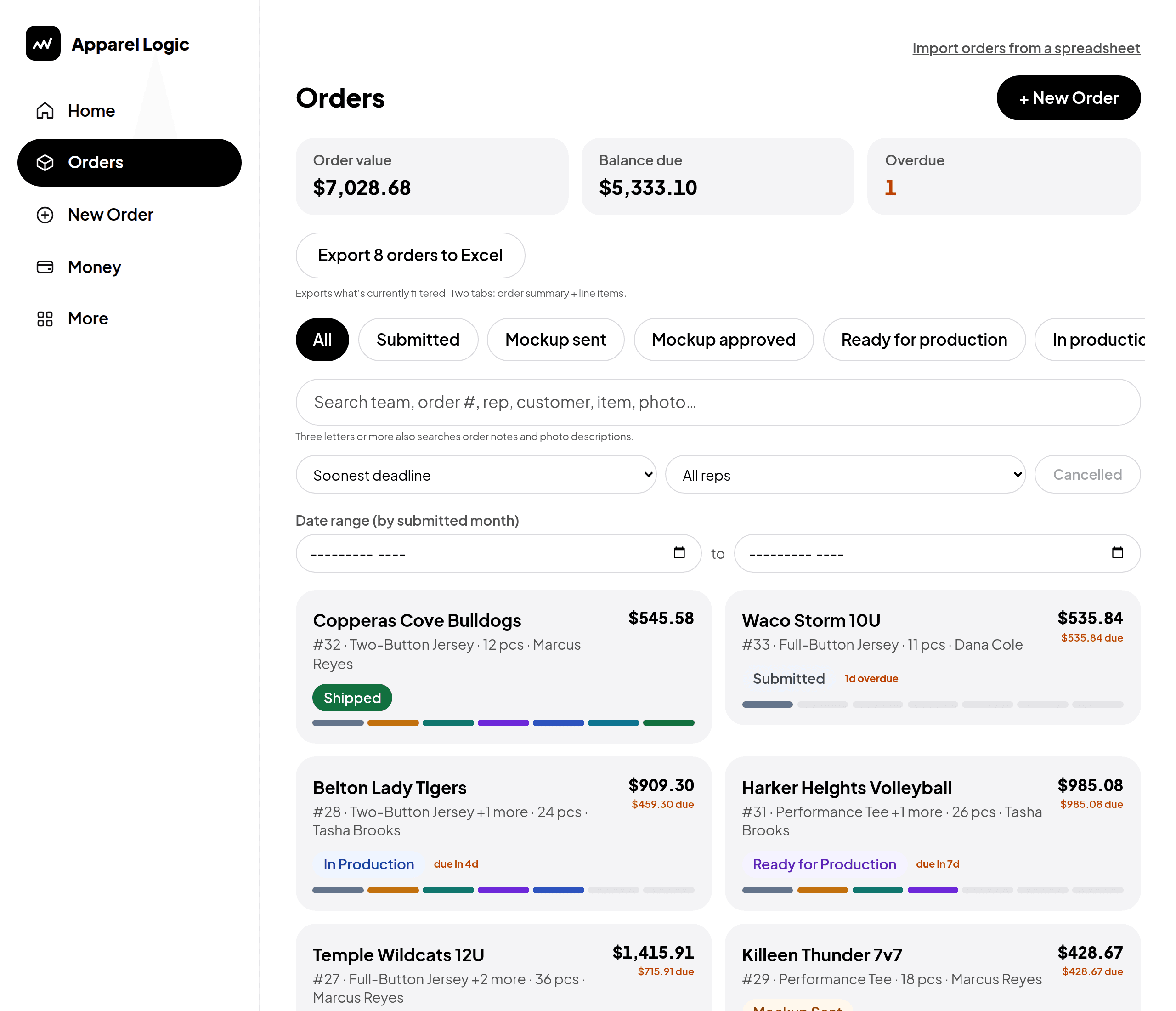Screen dimensions: 1176x1011
Task: Open calendar picker for end date
Action: tap(1117, 553)
